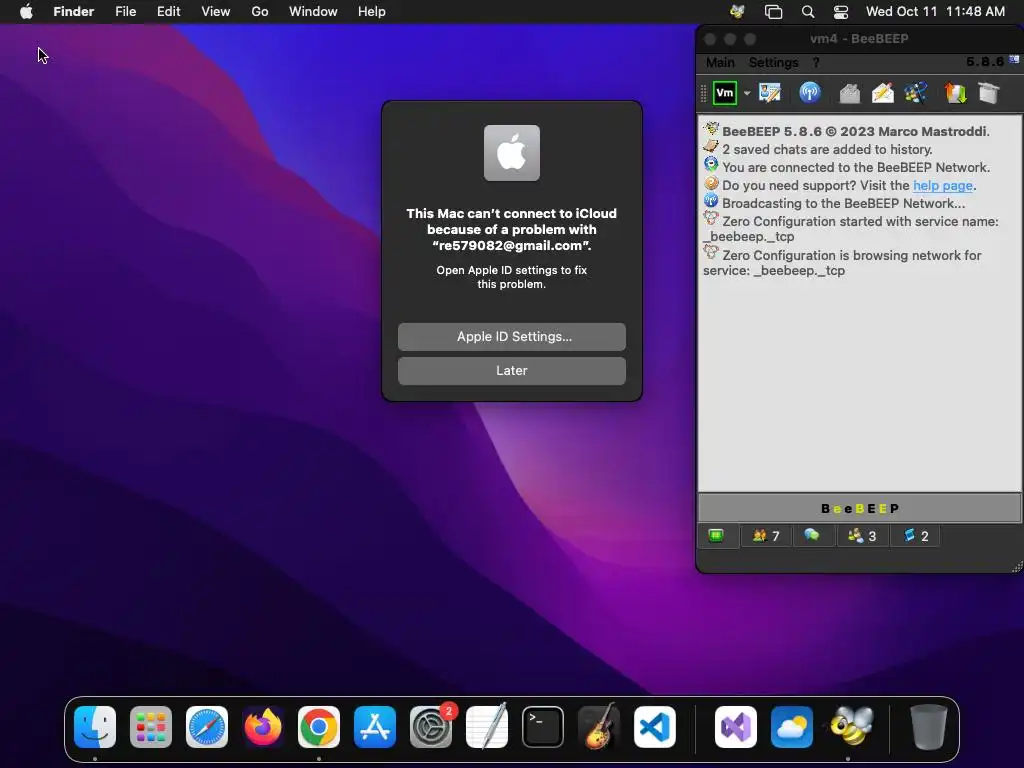
Task: Click the small icon beside version 5.8.6
Action: point(1014,59)
